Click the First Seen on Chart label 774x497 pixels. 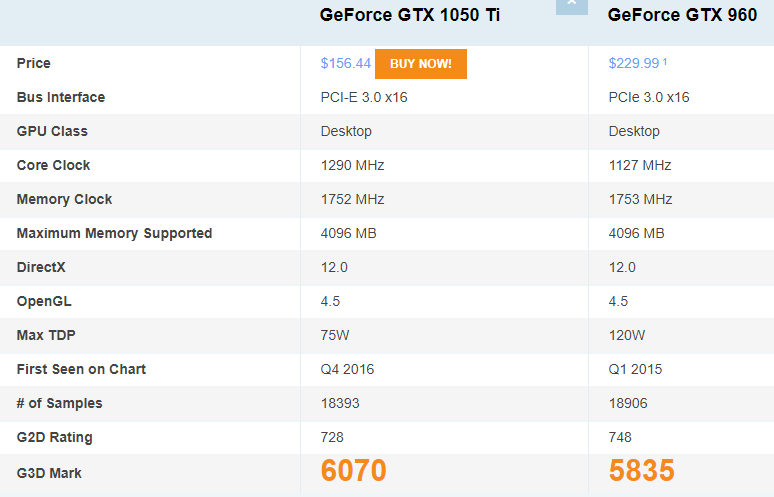[81, 369]
